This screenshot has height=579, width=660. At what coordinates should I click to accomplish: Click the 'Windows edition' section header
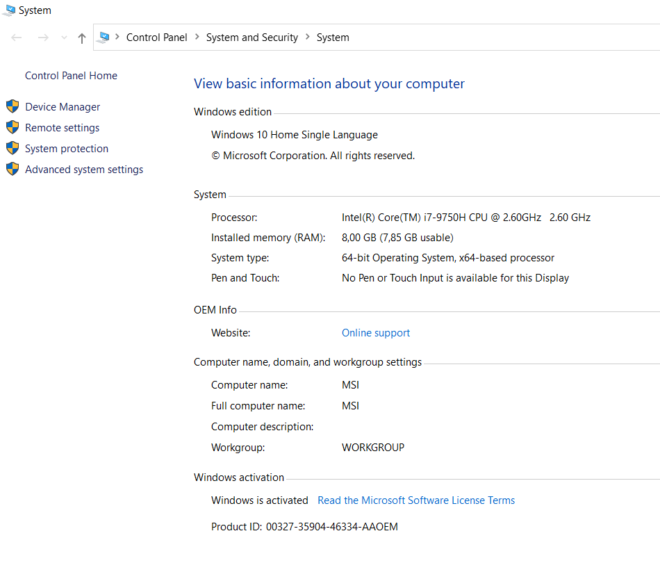click(x=232, y=112)
